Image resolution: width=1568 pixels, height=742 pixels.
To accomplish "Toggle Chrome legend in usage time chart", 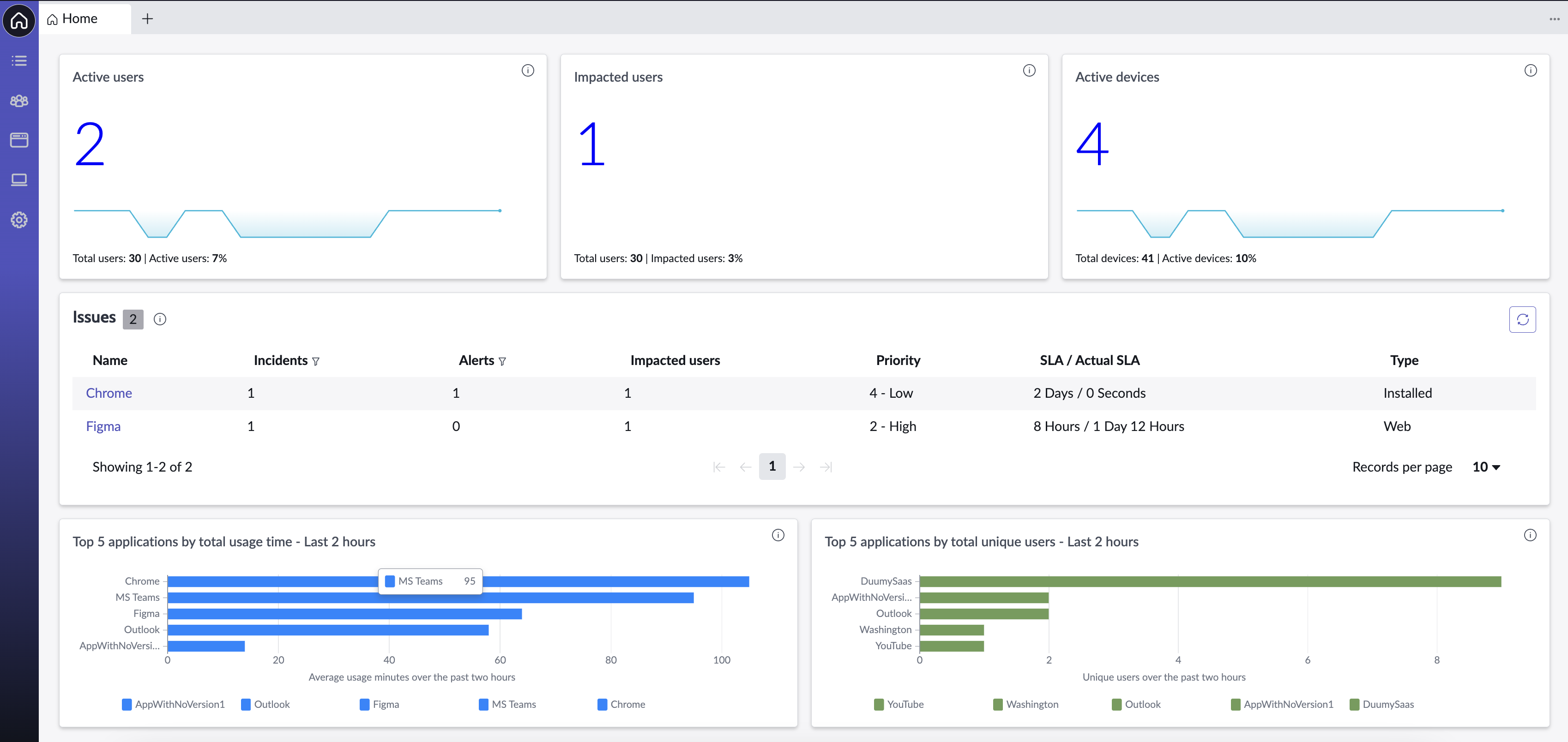I will (621, 704).
